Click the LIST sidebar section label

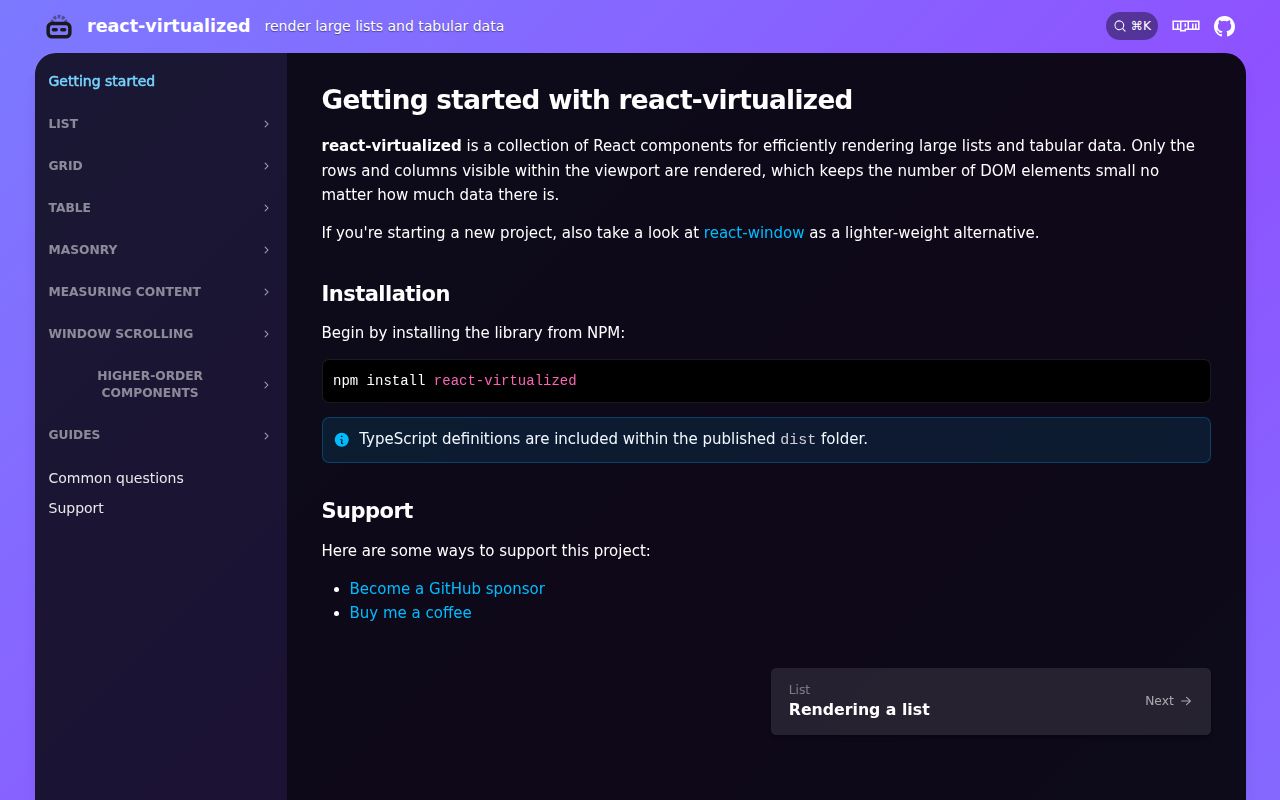(x=63, y=124)
